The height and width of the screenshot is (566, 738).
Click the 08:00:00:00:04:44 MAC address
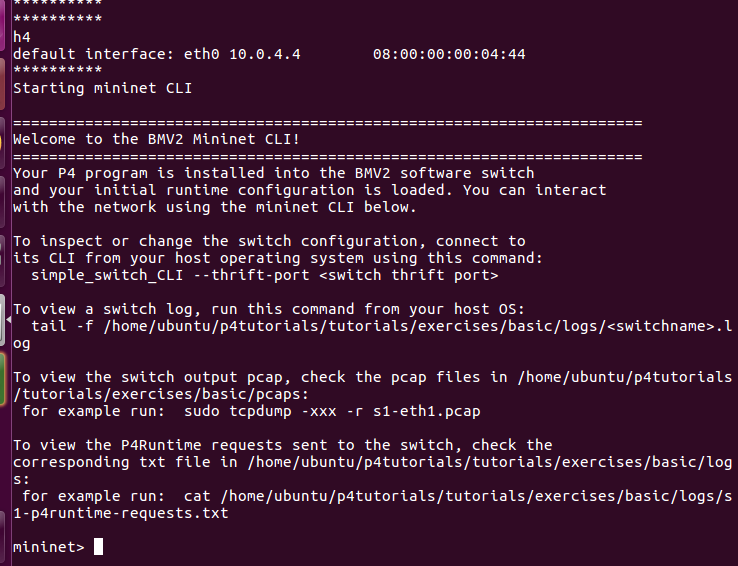pos(449,54)
